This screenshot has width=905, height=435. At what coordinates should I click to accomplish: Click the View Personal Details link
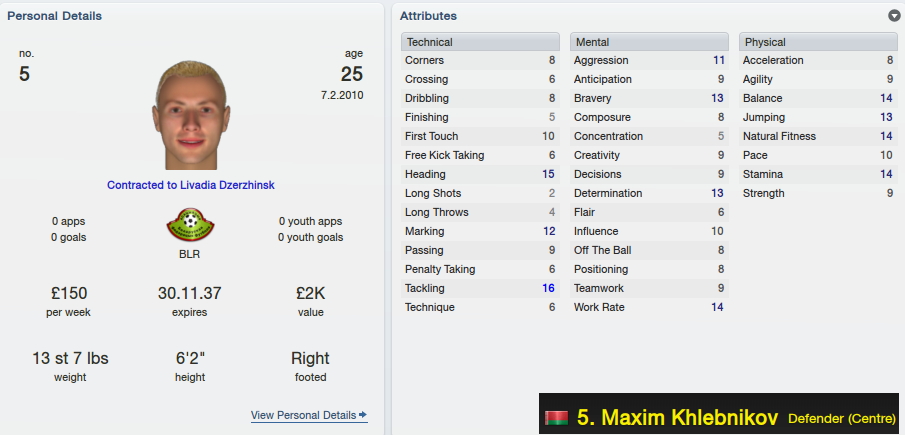(x=304, y=415)
